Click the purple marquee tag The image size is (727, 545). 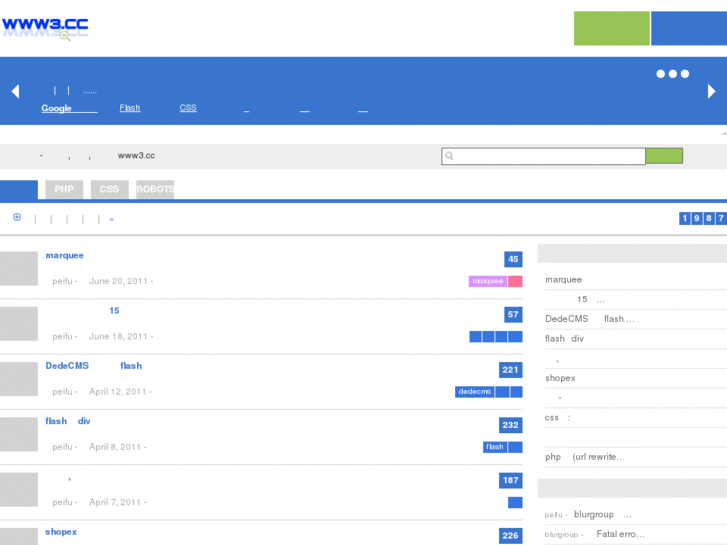(488, 281)
